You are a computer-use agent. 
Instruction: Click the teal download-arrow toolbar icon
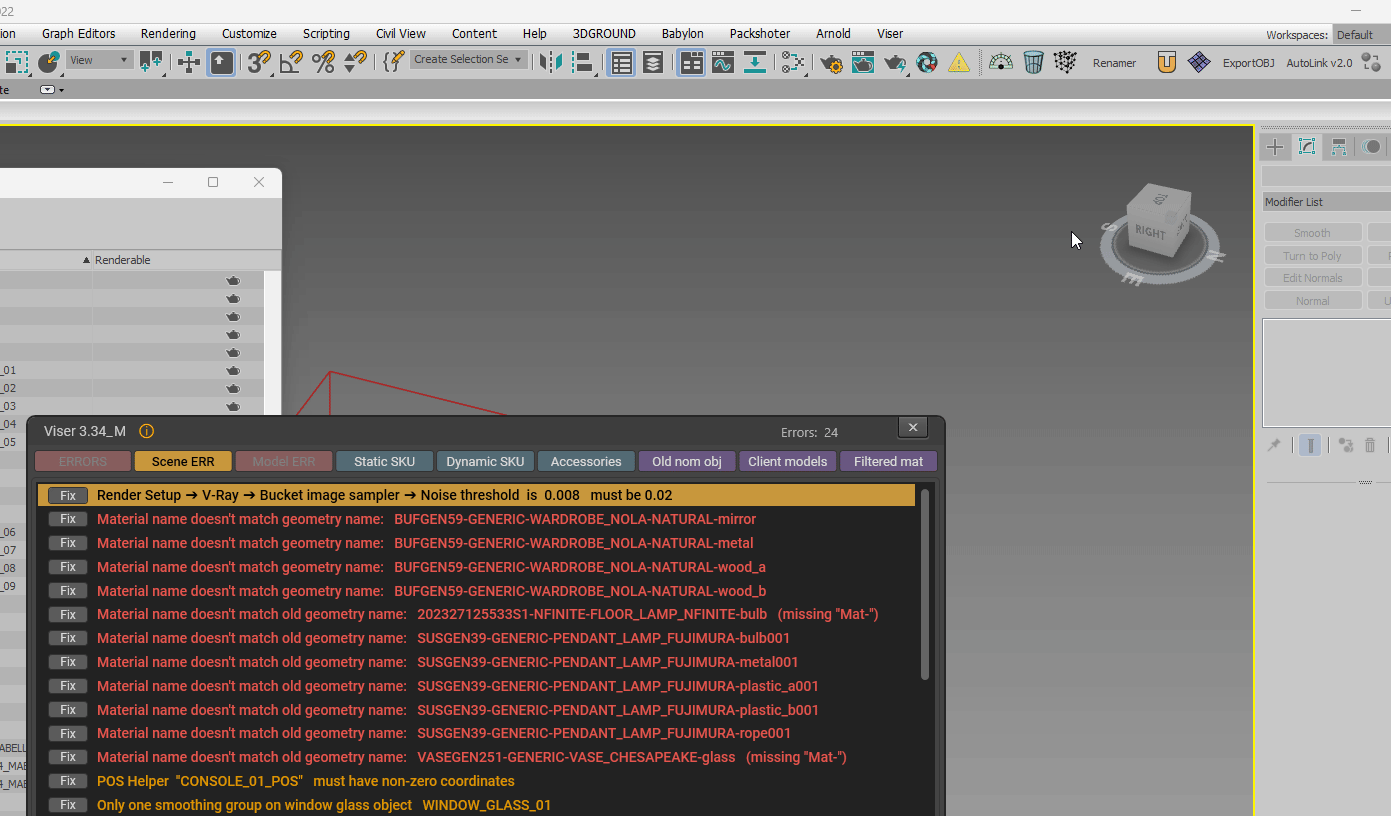click(x=755, y=63)
